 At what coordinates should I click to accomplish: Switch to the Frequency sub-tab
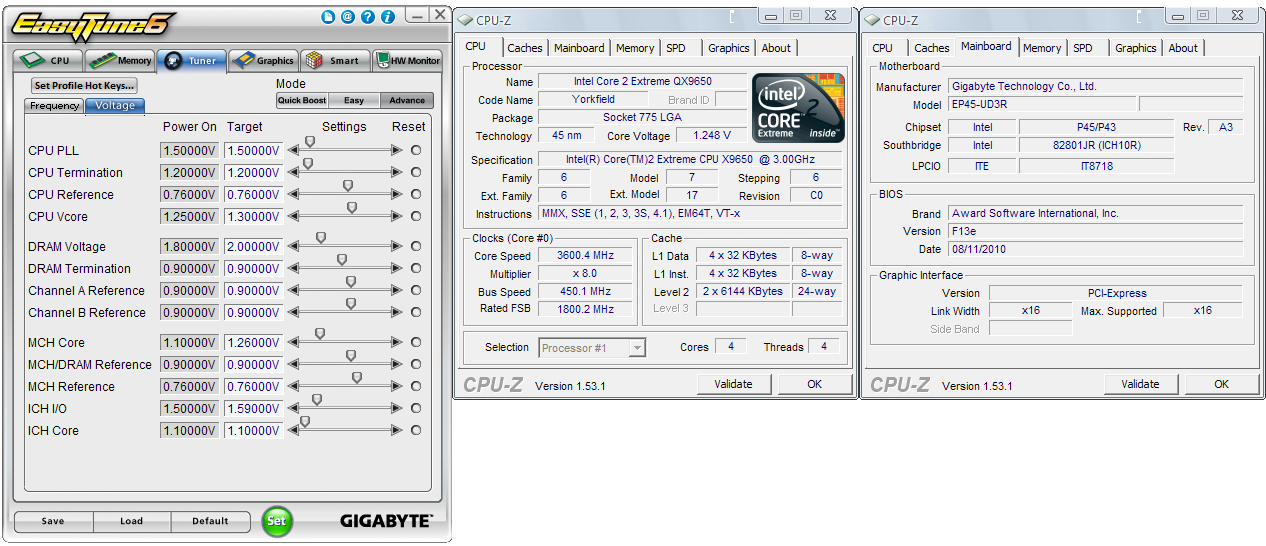55,106
